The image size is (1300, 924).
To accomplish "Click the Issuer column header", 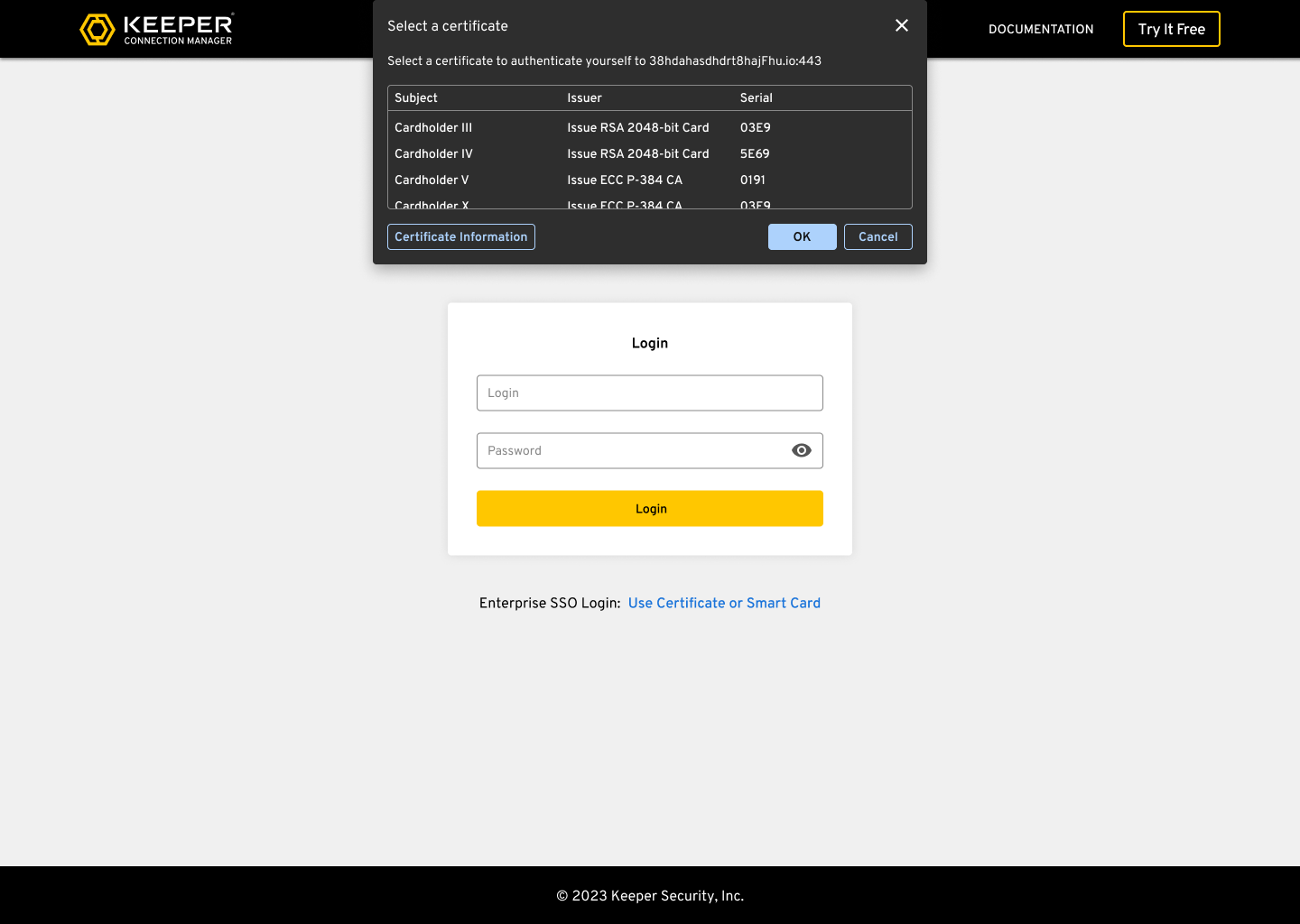I will 584,97.
